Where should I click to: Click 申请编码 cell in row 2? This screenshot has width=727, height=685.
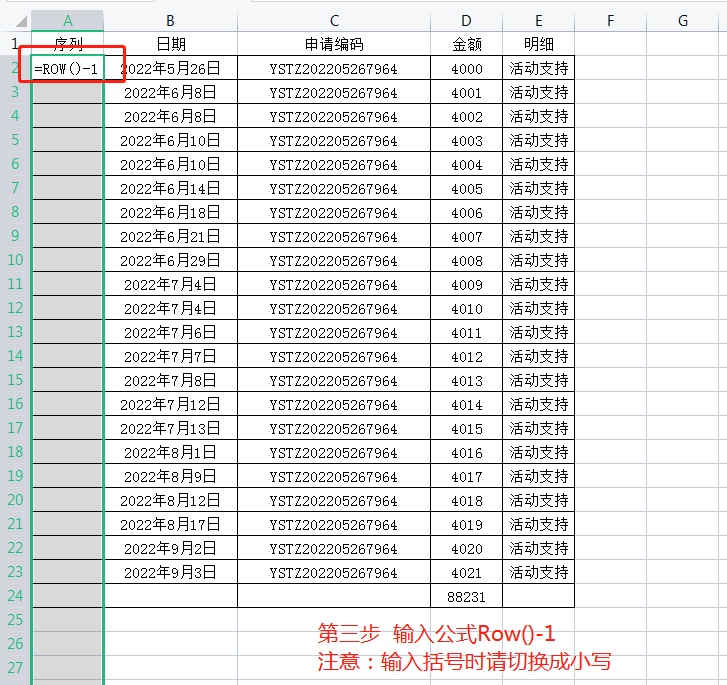click(334, 68)
